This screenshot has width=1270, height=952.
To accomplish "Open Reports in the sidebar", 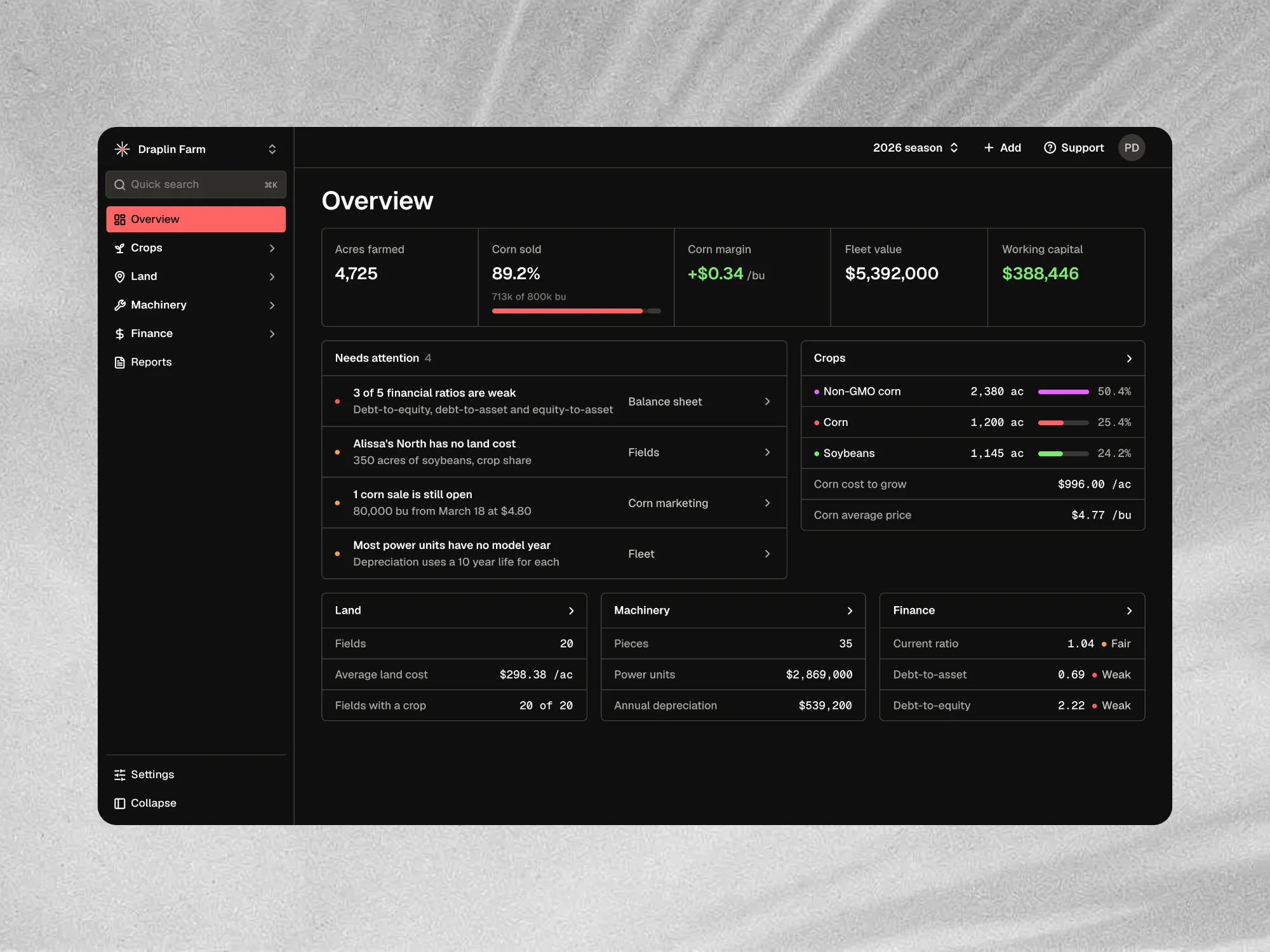I will pyautogui.click(x=196, y=362).
